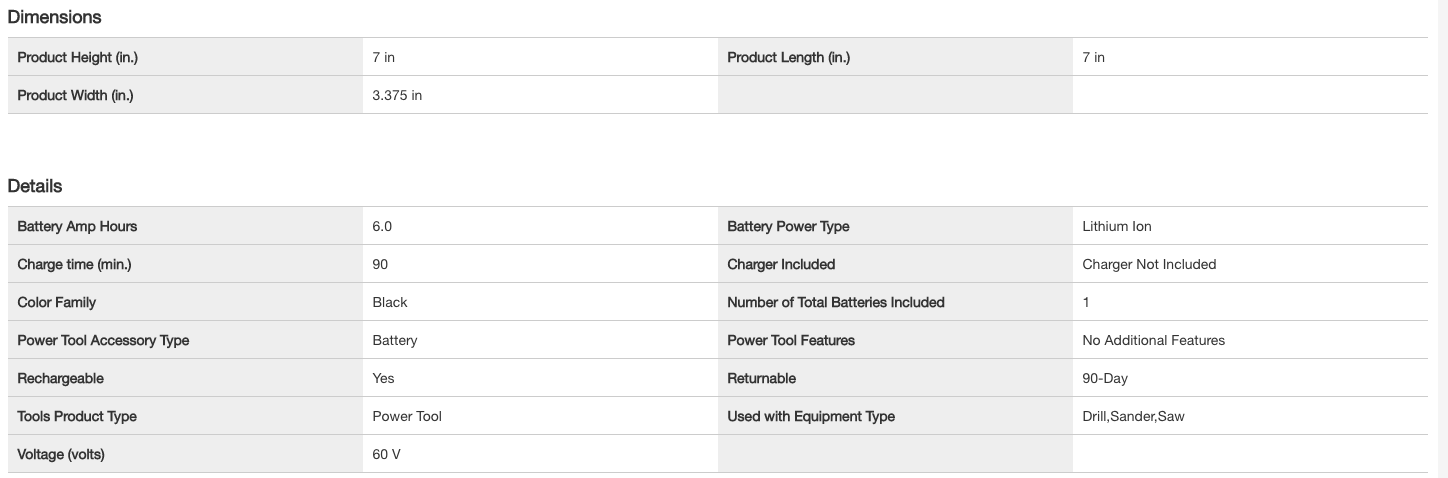Click the Returnable row label
Viewport: 1448px width, 478px height.
click(x=761, y=378)
